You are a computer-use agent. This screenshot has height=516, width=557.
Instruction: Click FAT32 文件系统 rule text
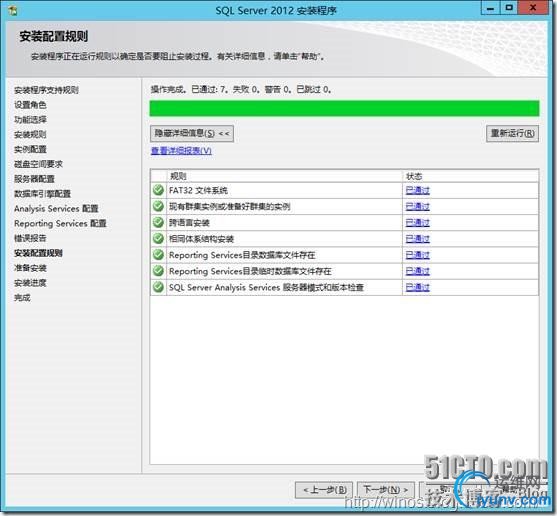pos(198,190)
